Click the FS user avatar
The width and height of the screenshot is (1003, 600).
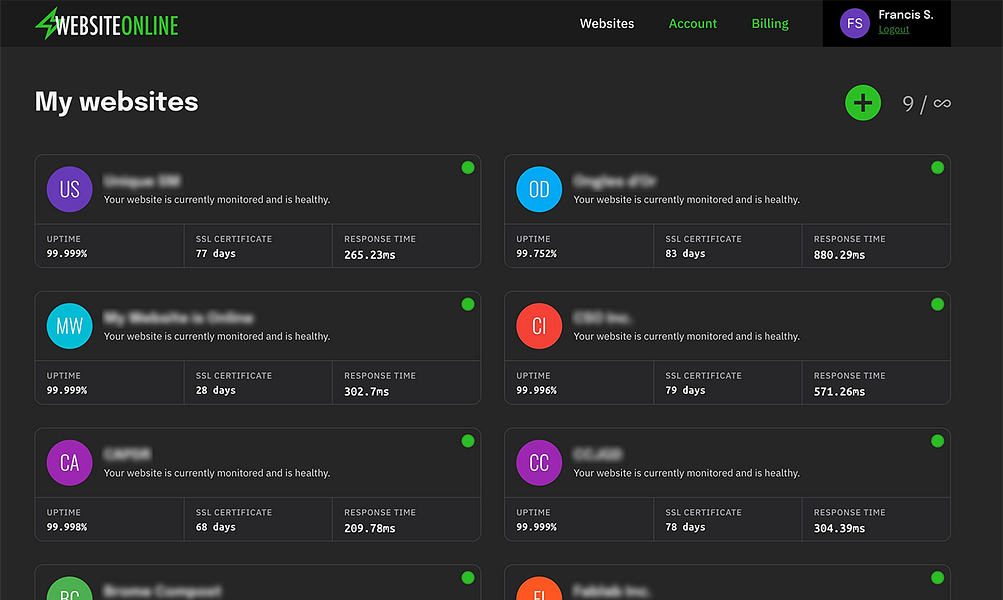[x=855, y=24]
